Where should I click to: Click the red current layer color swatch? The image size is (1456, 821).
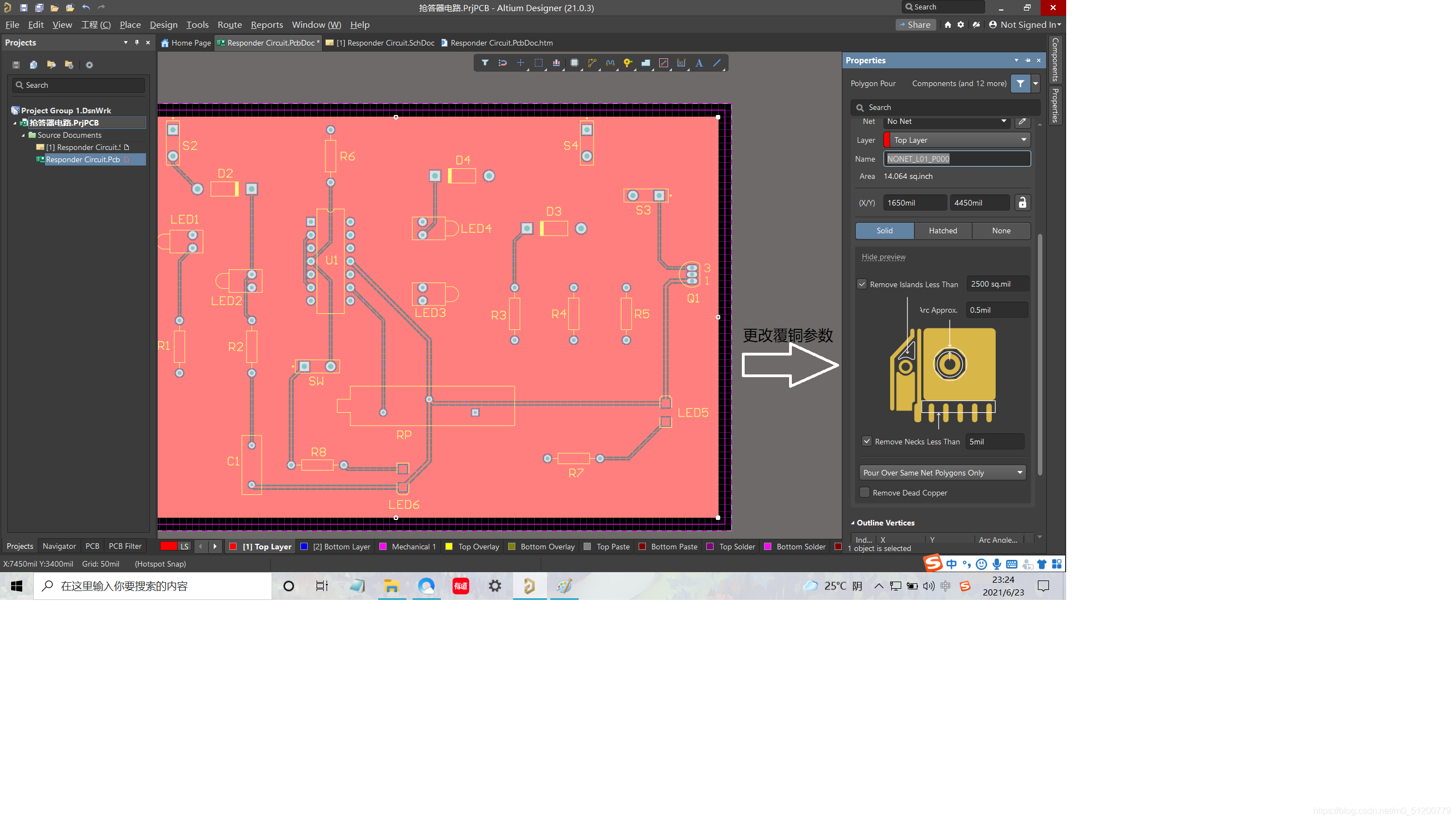click(x=168, y=546)
